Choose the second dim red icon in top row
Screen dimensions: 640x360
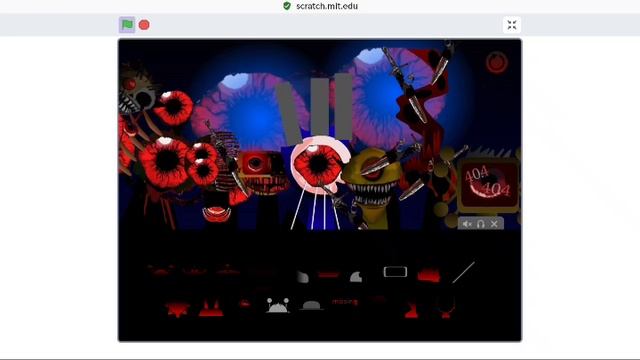pyautogui.click(x=194, y=271)
